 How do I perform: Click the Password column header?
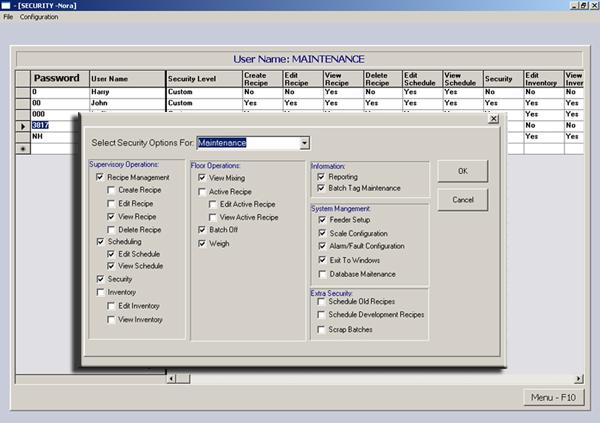tap(60, 78)
